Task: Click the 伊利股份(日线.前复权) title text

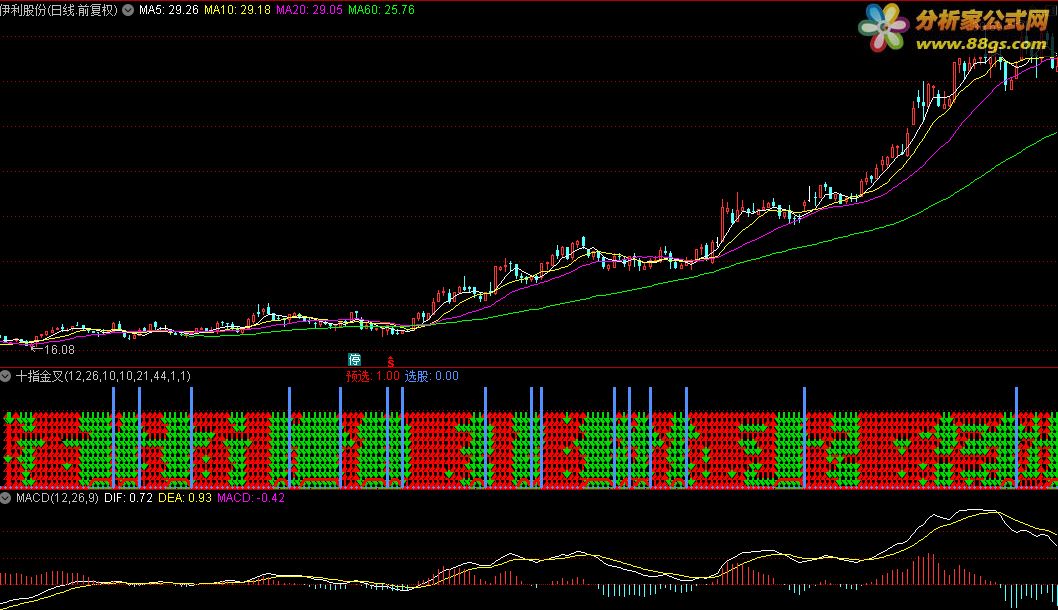Action: coord(59,10)
